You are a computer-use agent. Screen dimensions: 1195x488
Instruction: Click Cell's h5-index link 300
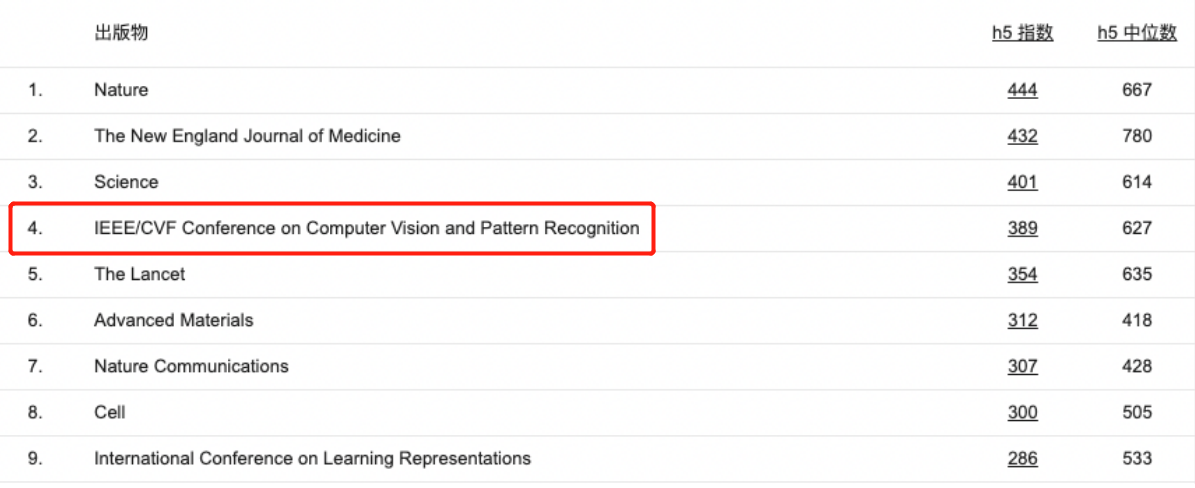(1022, 412)
